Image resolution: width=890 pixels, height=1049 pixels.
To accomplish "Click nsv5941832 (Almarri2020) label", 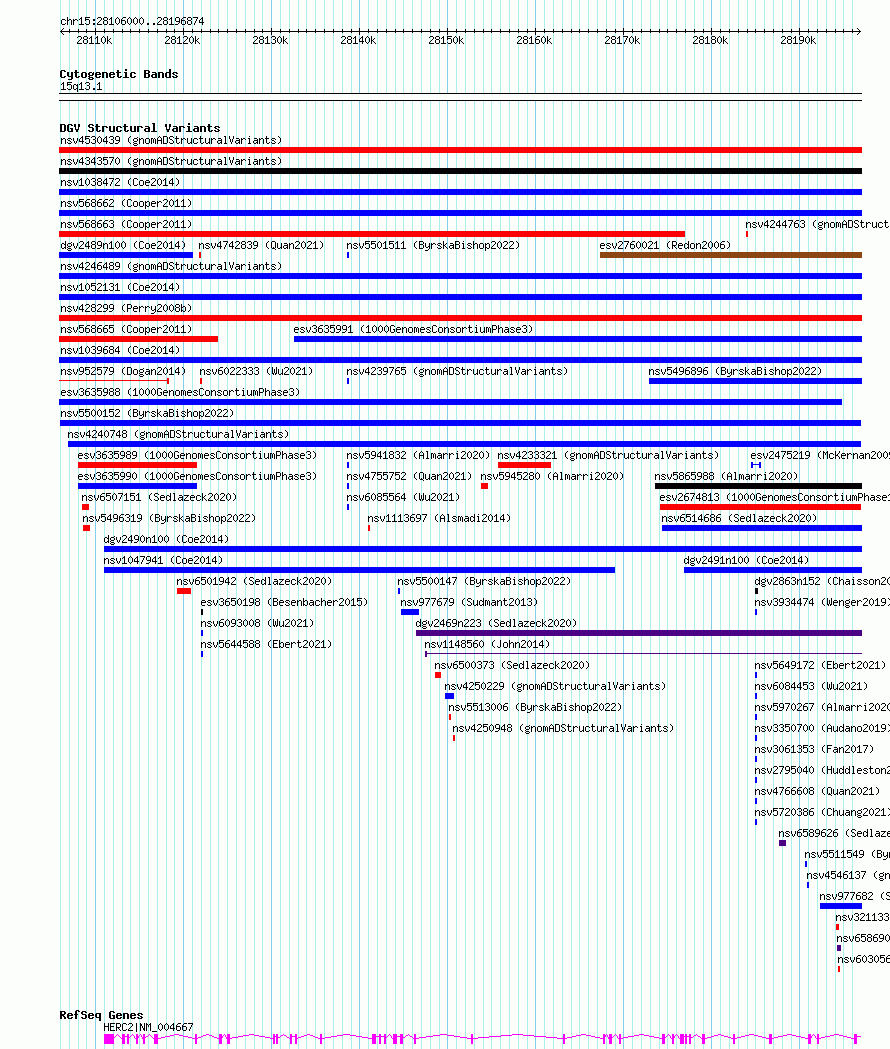I will pos(418,456).
